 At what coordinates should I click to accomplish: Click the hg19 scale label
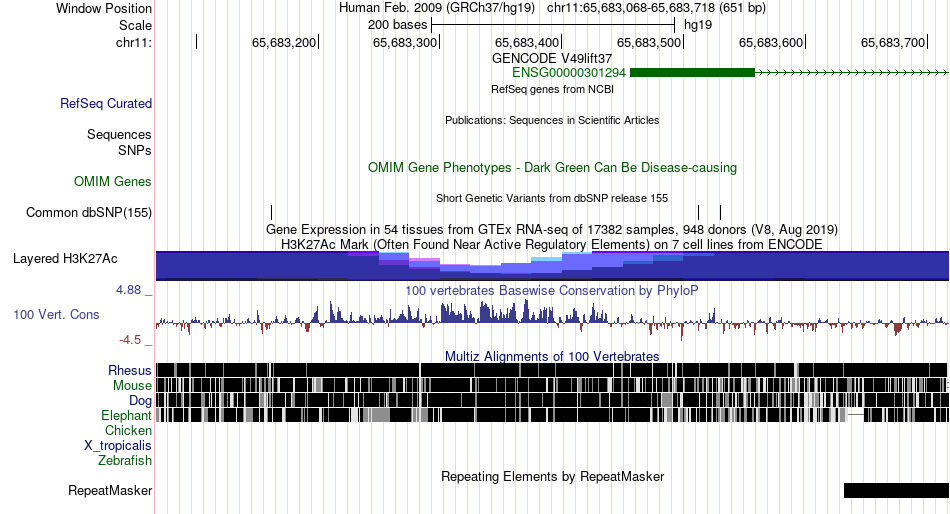(698, 25)
